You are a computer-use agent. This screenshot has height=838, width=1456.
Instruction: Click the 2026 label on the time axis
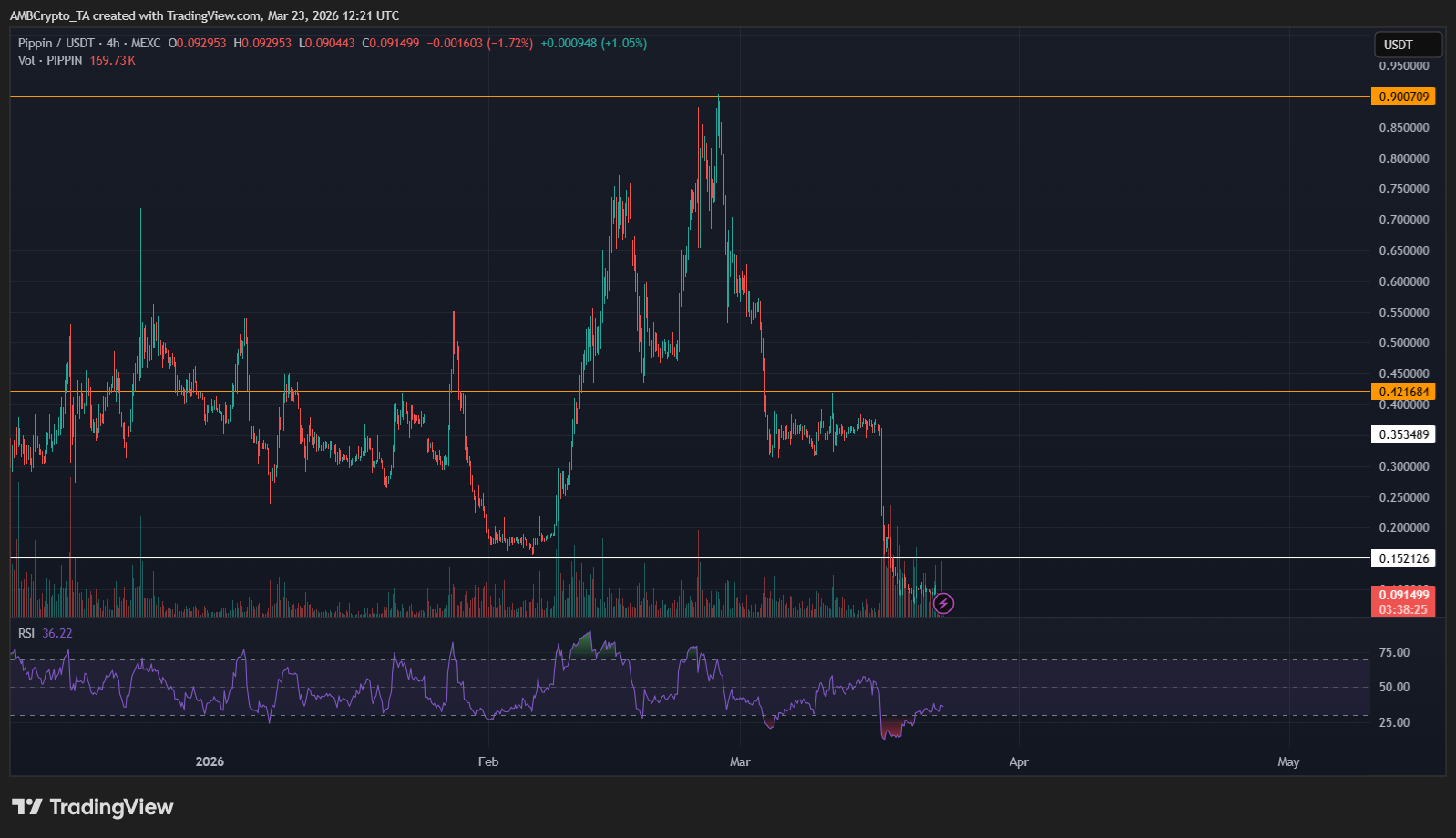coord(210,761)
